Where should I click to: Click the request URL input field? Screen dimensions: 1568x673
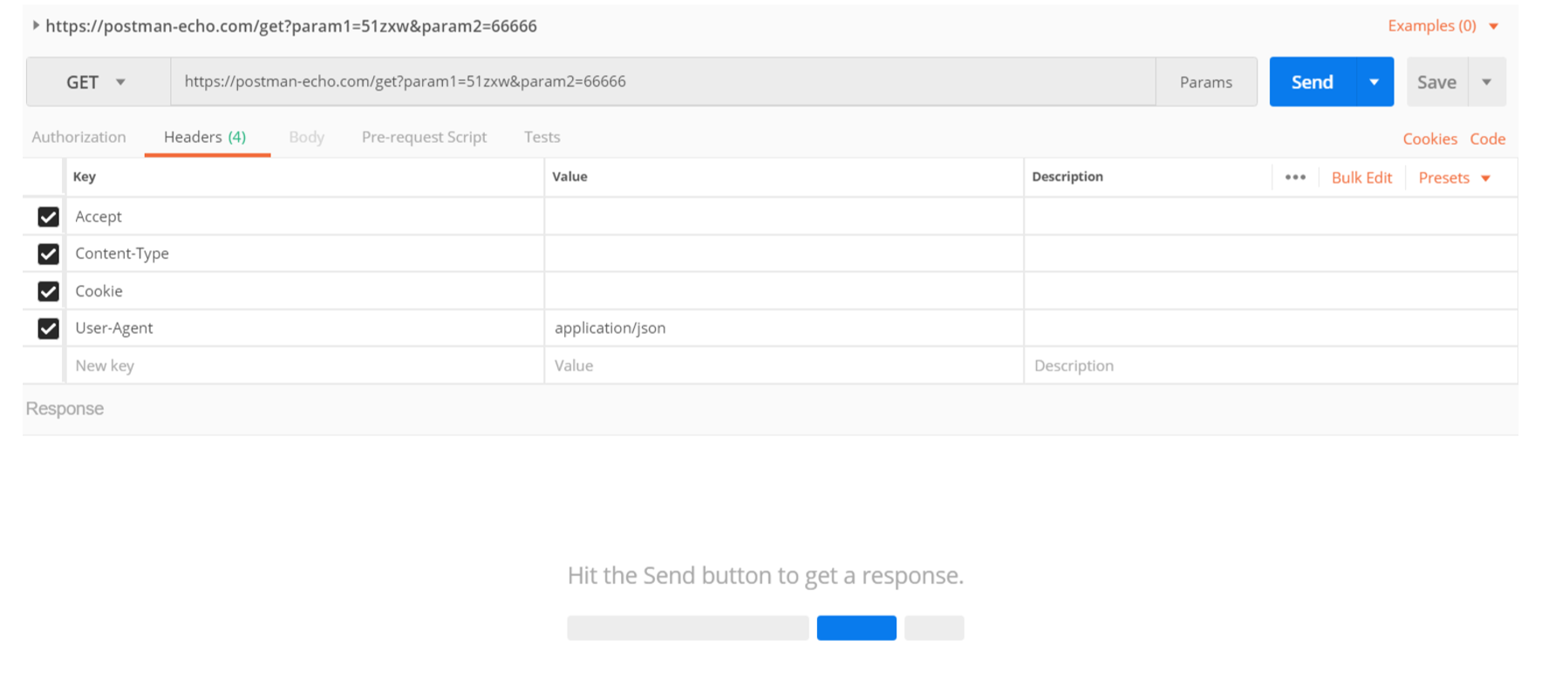point(663,82)
